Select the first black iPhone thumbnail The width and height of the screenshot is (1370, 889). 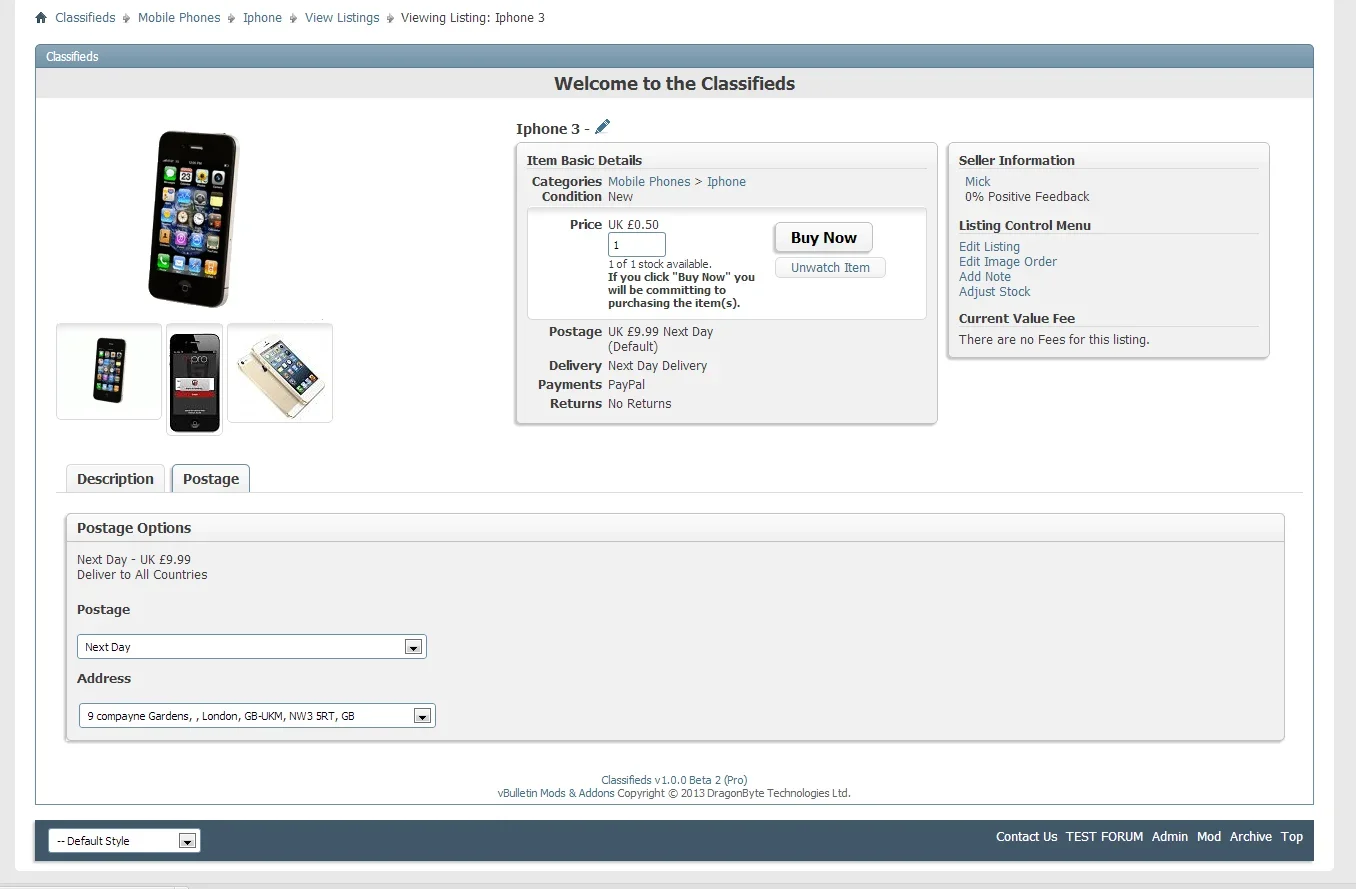tap(109, 371)
